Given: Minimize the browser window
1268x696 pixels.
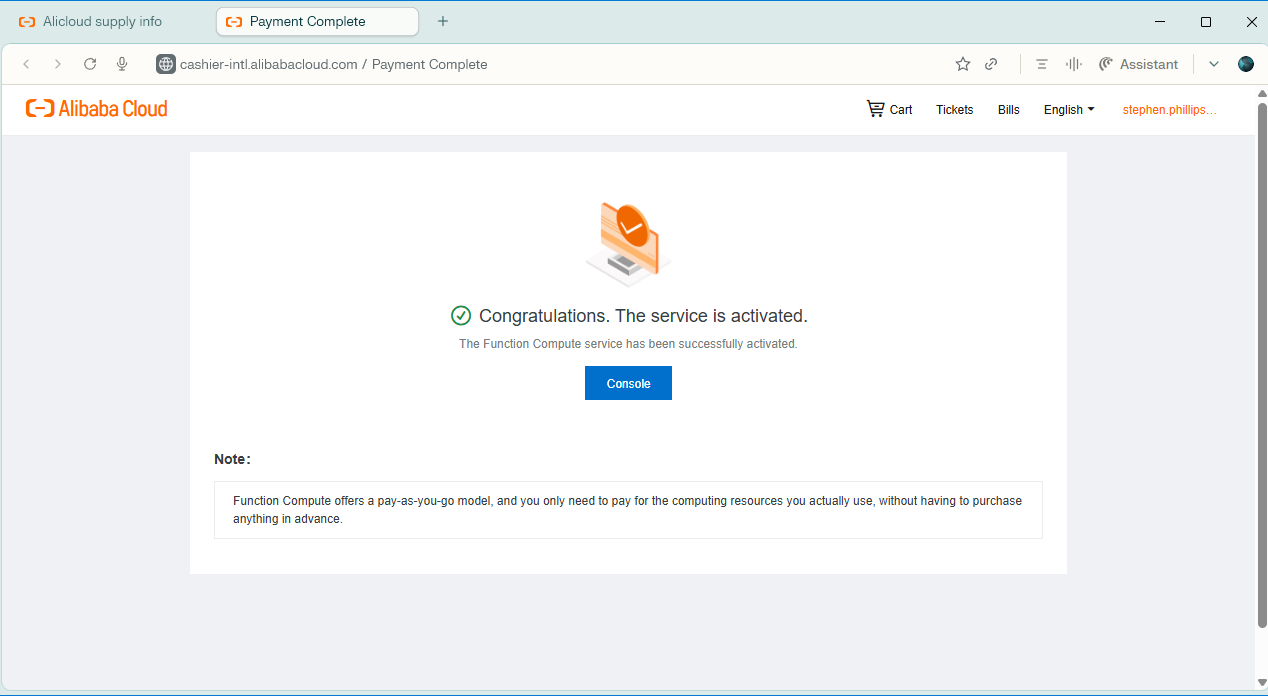Looking at the screenshot, I should [x=1160, y=21].
